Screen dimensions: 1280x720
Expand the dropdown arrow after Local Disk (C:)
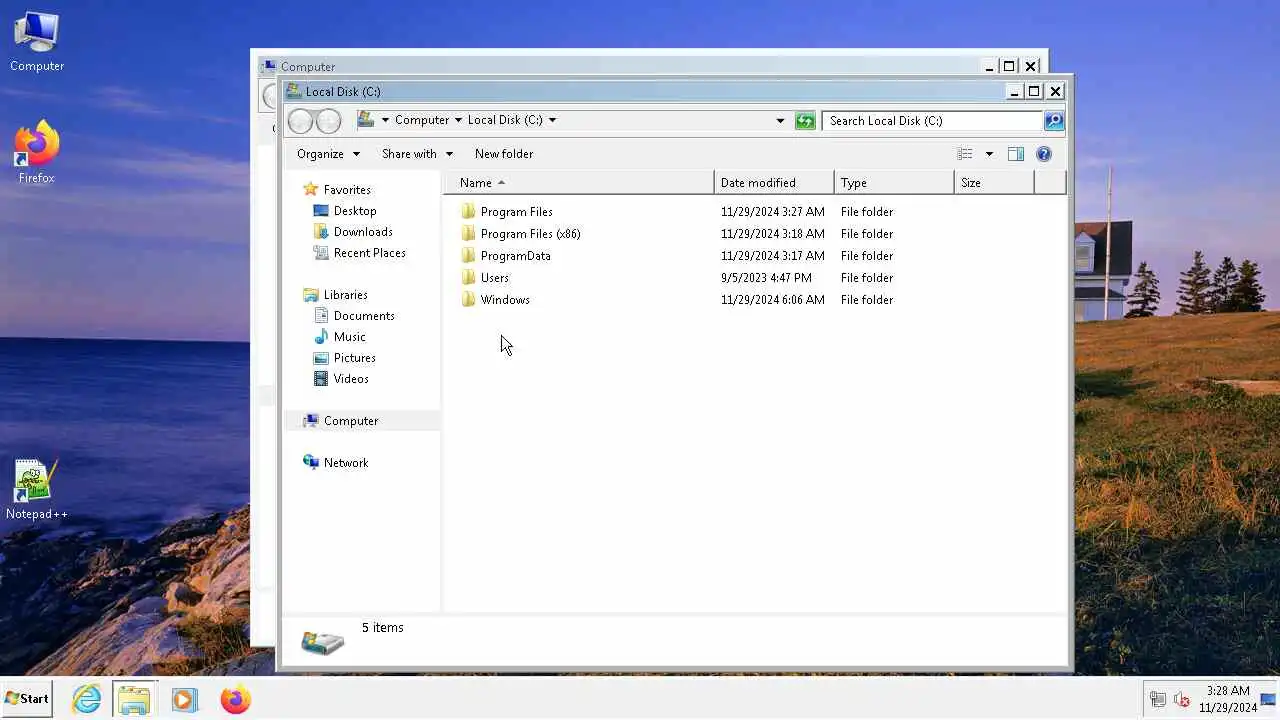click(x=552, y=120)
